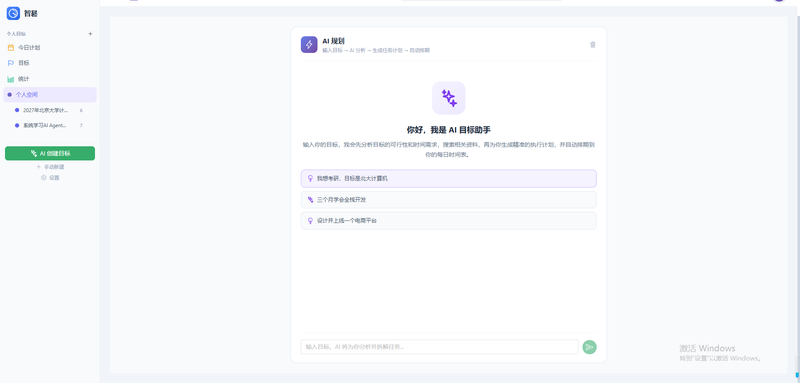Open the 2027年北京大学 goal entry
800x383 pixels.
[50, 110]
